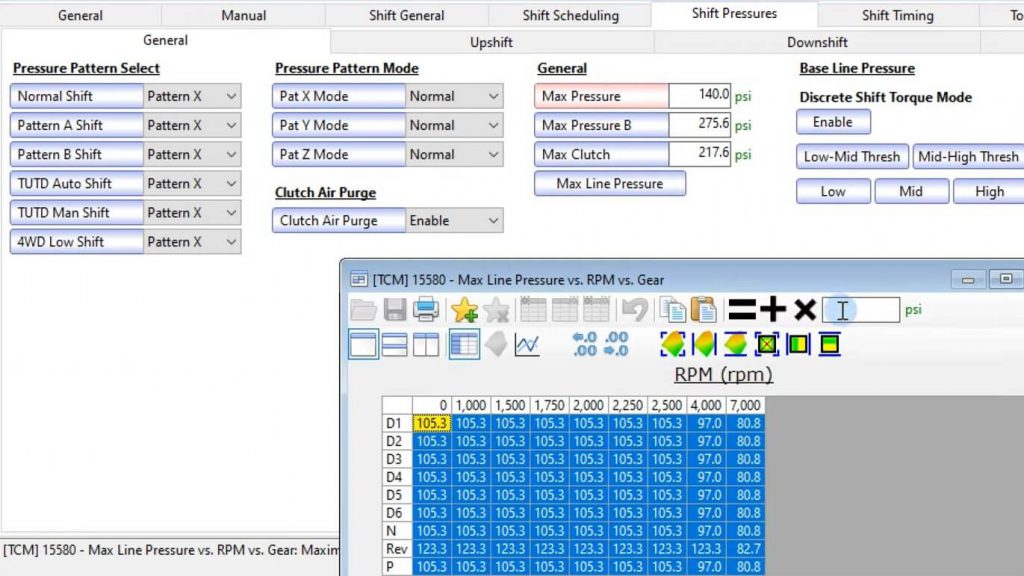Switch to the Shift General tab
The height and width of the screenshot is (576, 1024).
pyautogui.click(x=406, y=15)
